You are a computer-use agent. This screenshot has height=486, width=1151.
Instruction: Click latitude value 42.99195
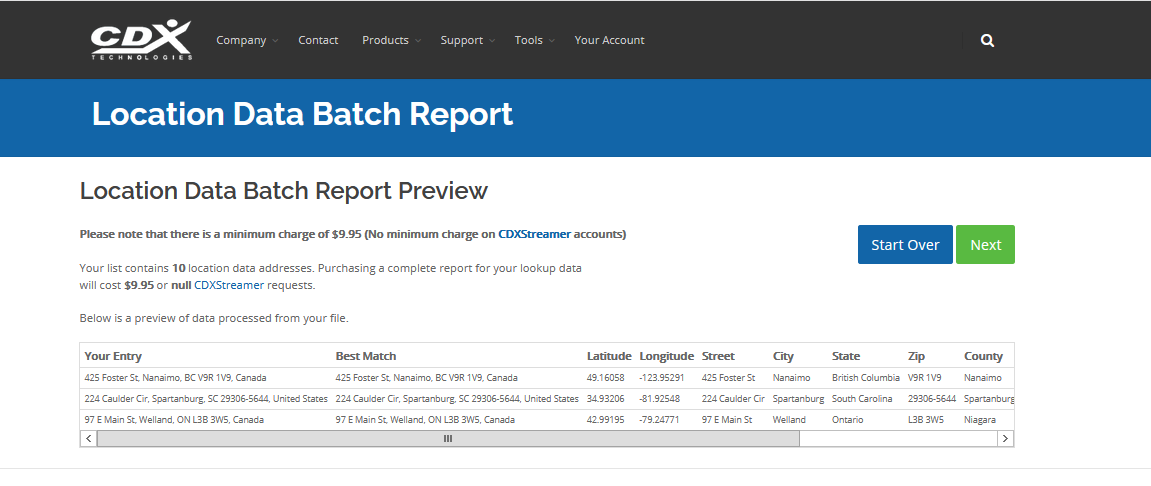coord(606,420)
